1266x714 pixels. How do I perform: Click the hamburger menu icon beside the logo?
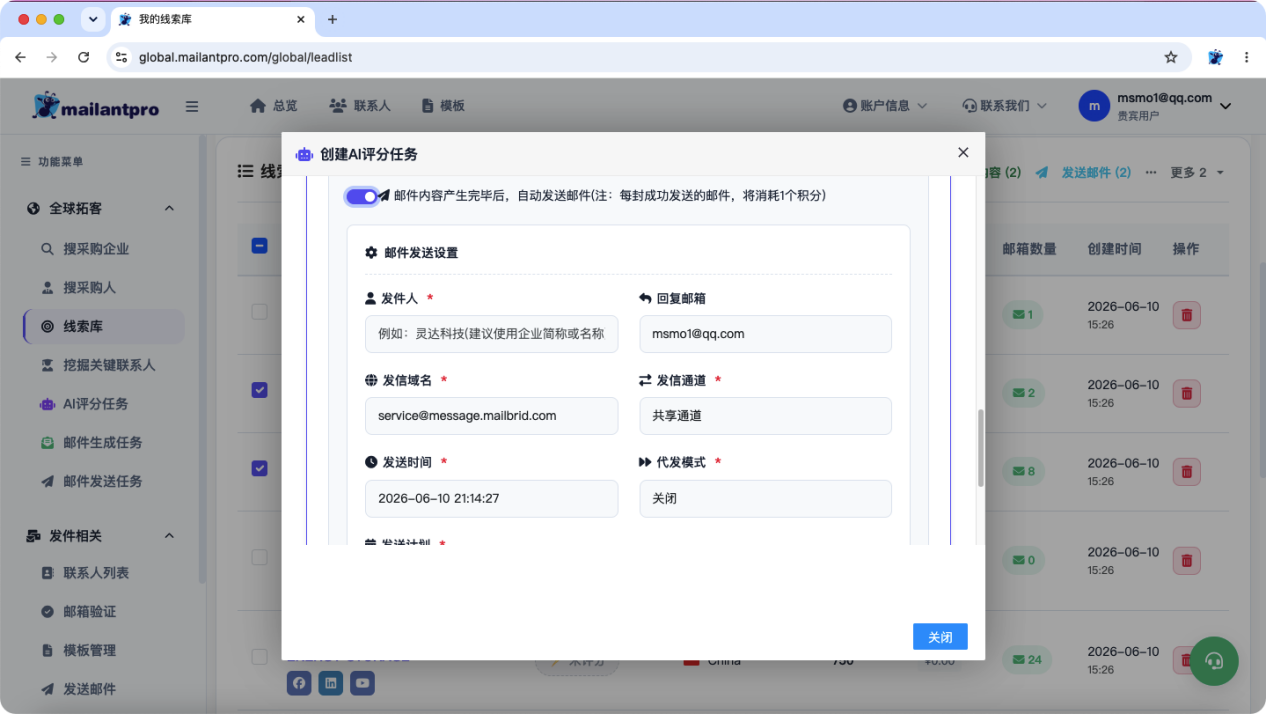192,106
